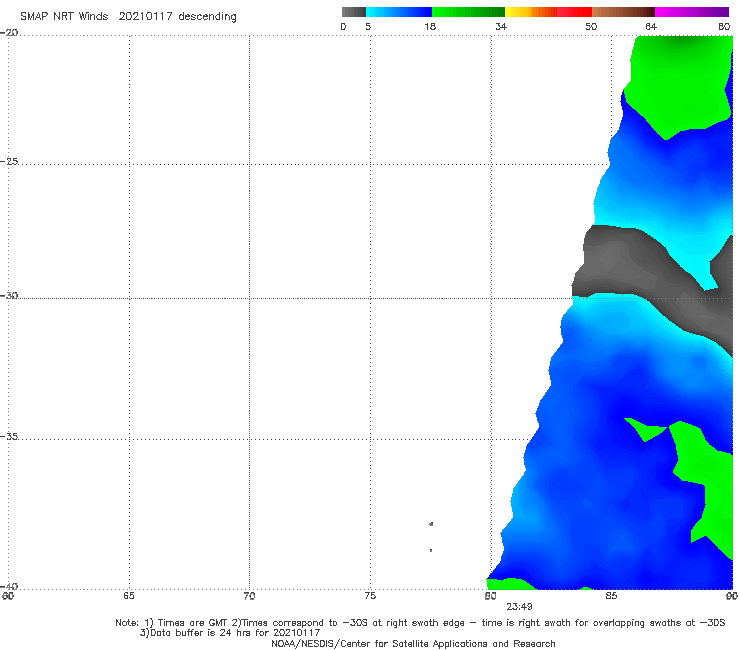The image size is (740, 650).
Task: Click the green 18-34 colorbar segment
Action: 468,12
